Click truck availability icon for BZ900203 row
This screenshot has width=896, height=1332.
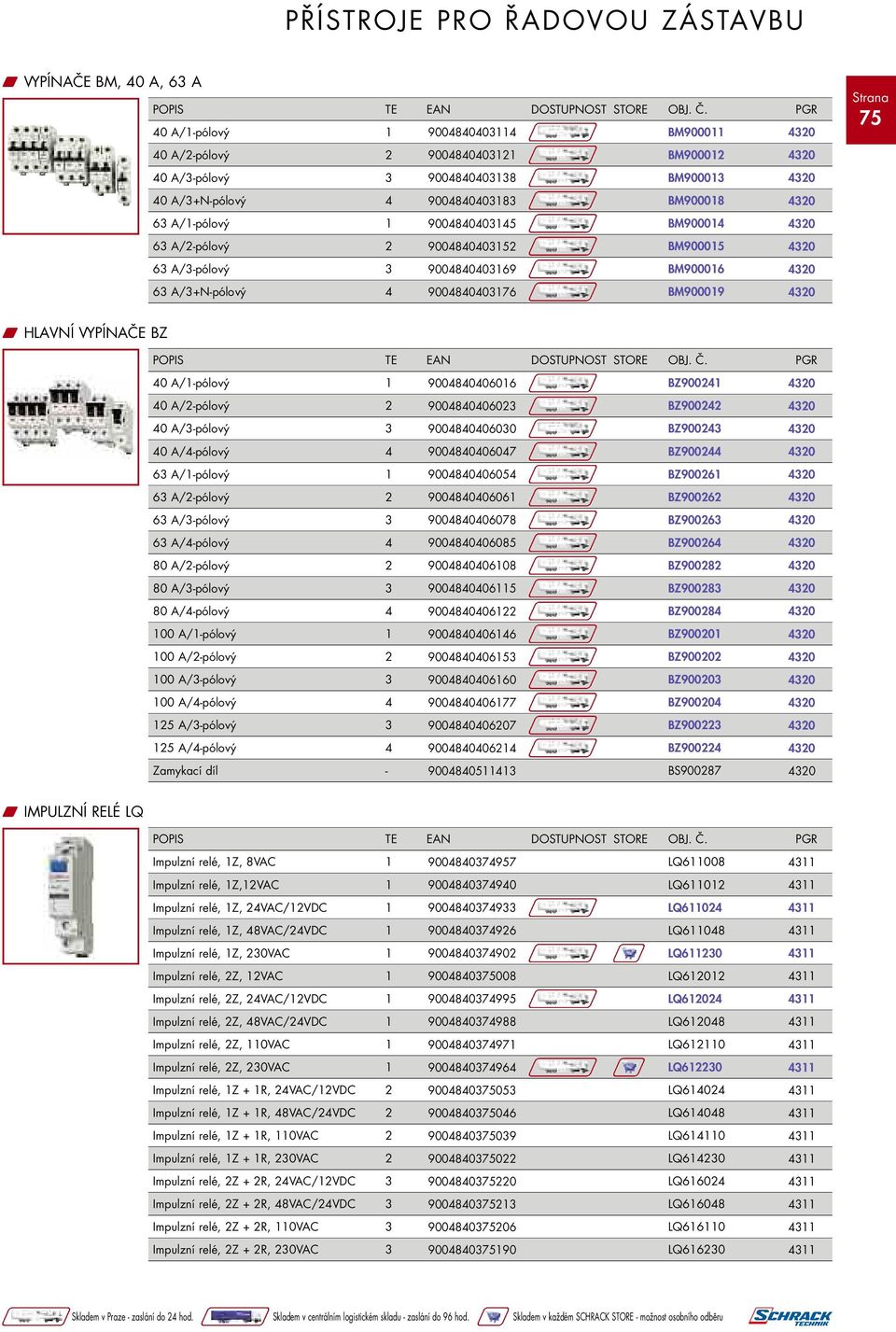click(x=563, y=680)
